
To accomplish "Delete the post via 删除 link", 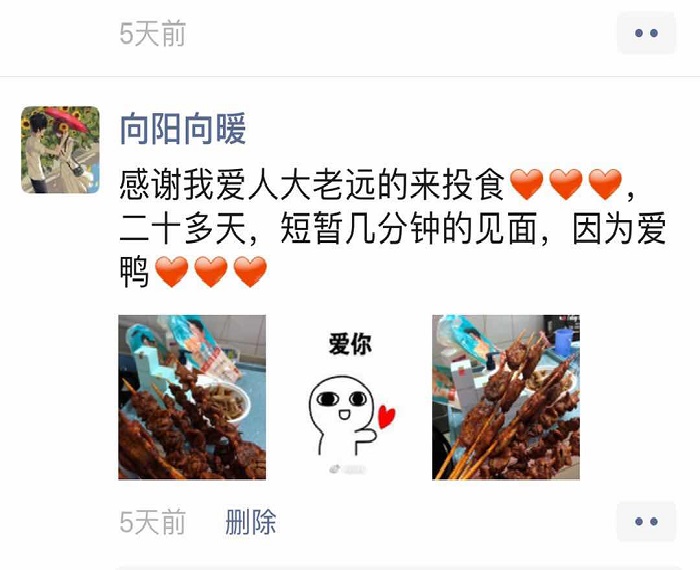I will click(250, 522).
